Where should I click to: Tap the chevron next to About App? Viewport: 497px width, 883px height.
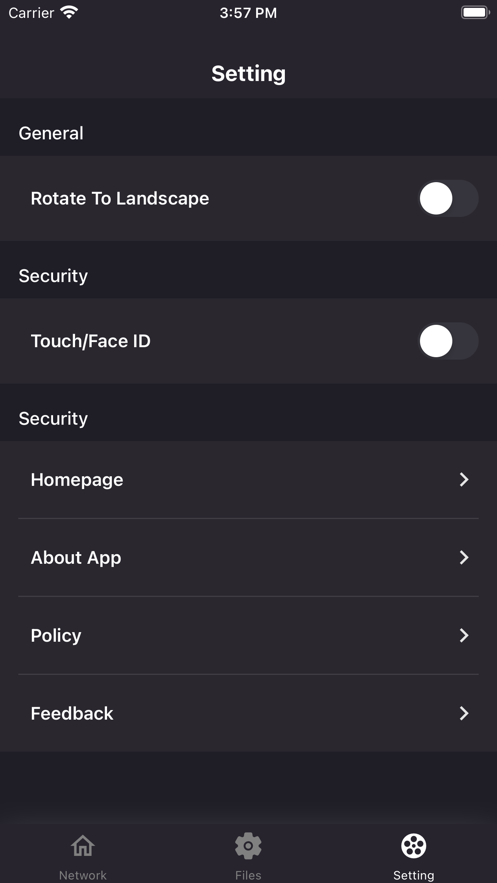click(464, 558)
